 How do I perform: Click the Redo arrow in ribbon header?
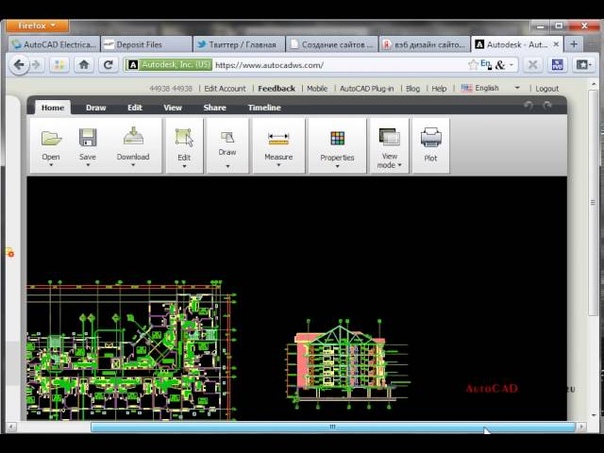pyautogui.click(x=547, y=106)
